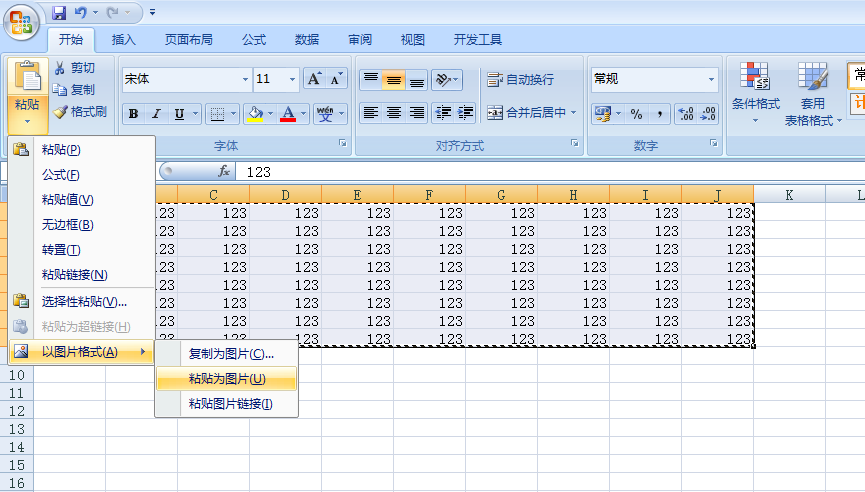
Task: Click the increase font size icon
Action: pos(314,79)
